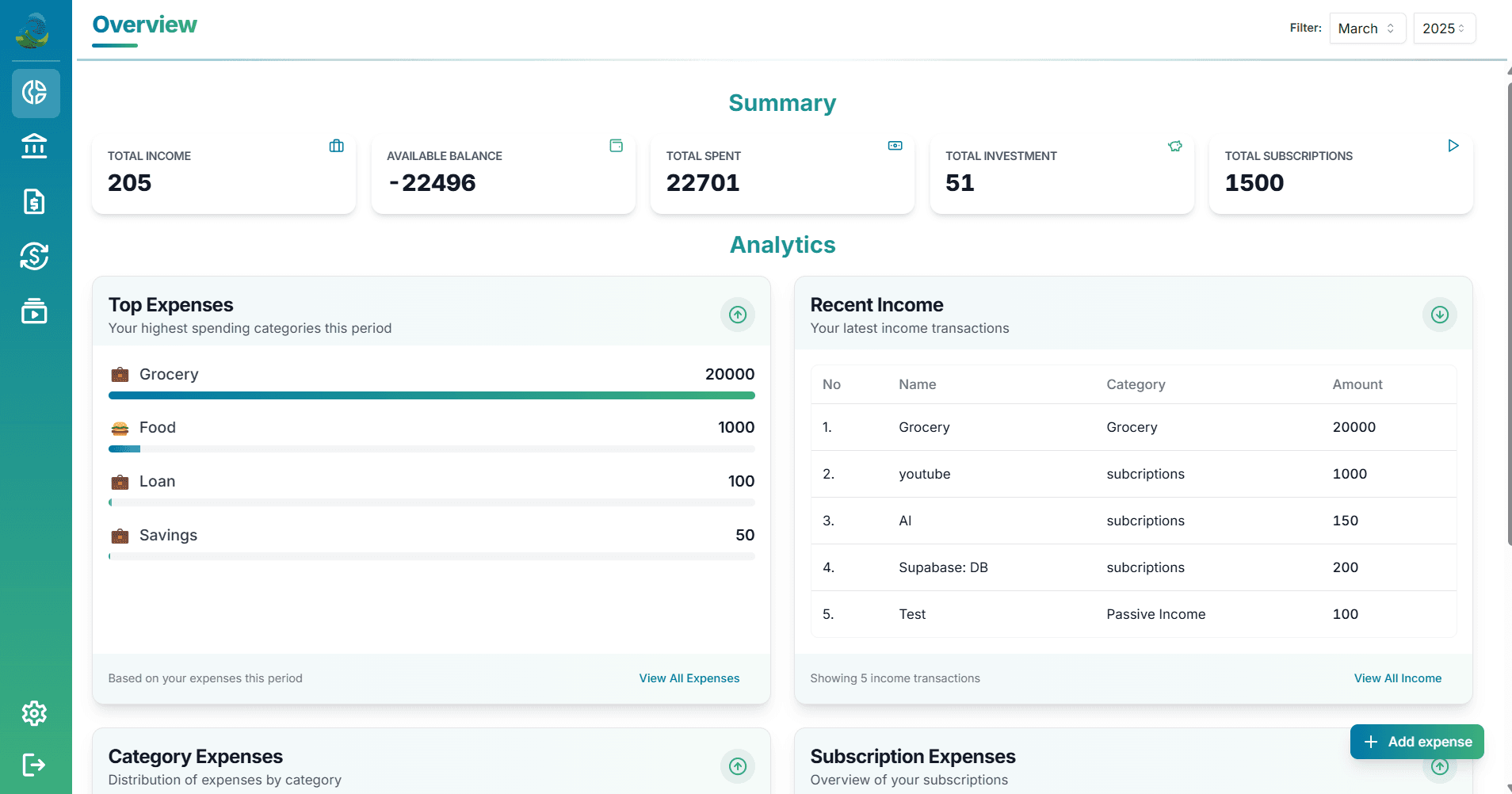Open settings gear in sidebar
The width and height of the screenshot is (1512, 794).
pos(34,713)
